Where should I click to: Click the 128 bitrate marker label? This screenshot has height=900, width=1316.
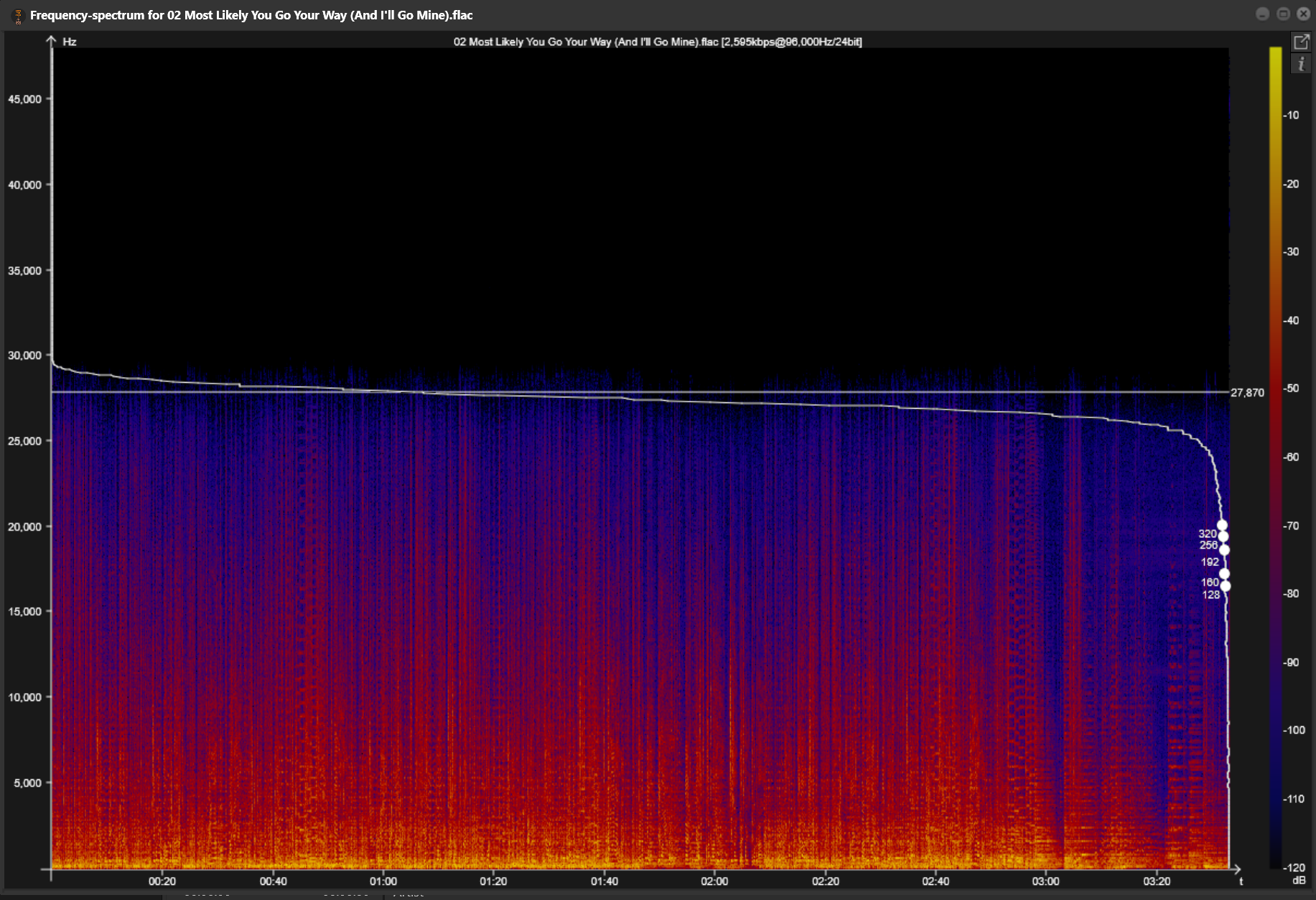pyautogui.click(x=1210, y=595)
